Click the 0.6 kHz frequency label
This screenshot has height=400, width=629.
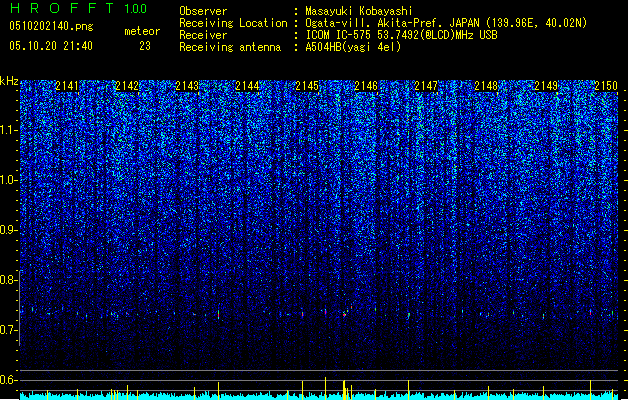pyautogui.click(x=8, y=380)
